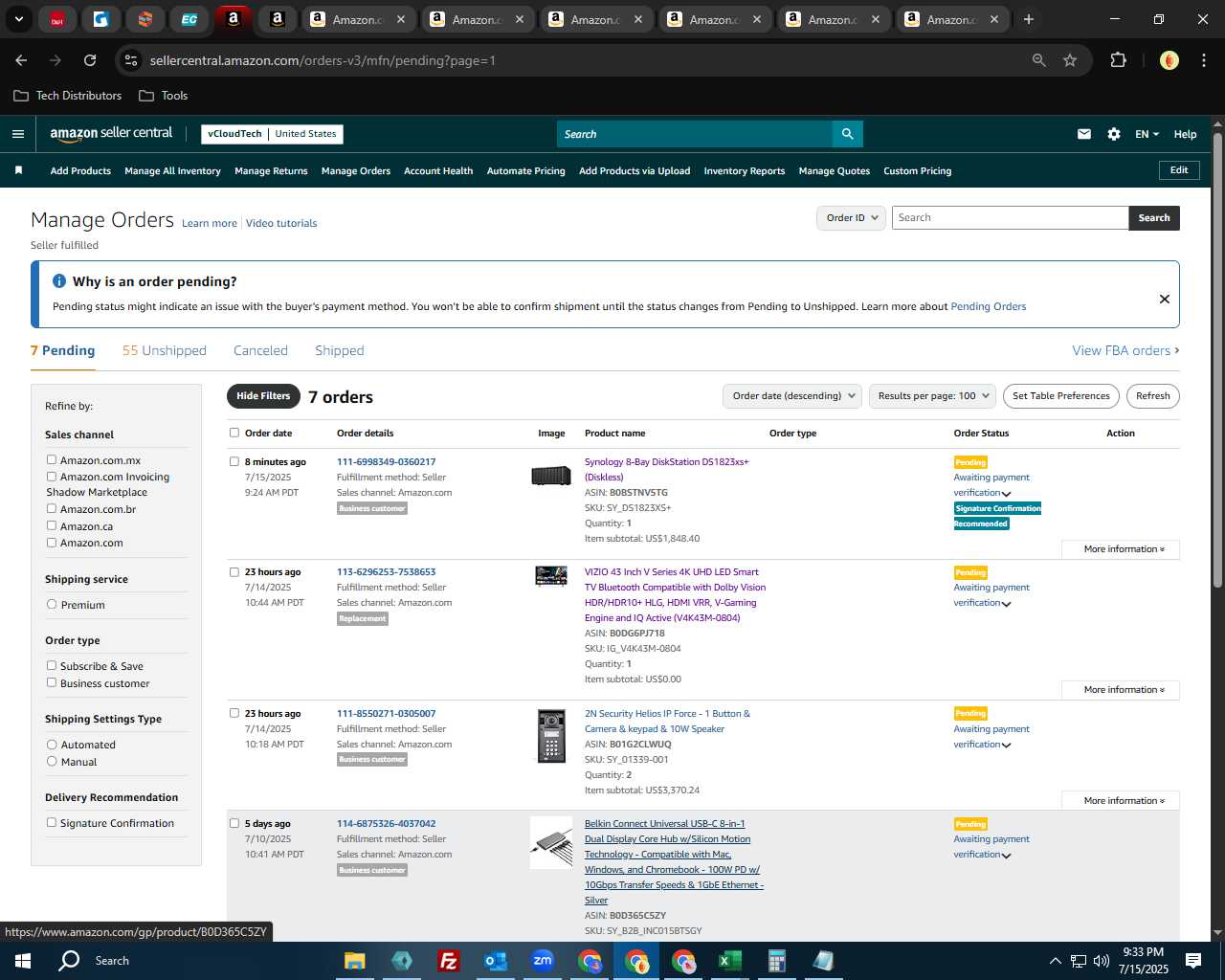This screenshot has width=1225, height=980.
Task: Expand More information for the Synology order
Action: (1121, 549)
